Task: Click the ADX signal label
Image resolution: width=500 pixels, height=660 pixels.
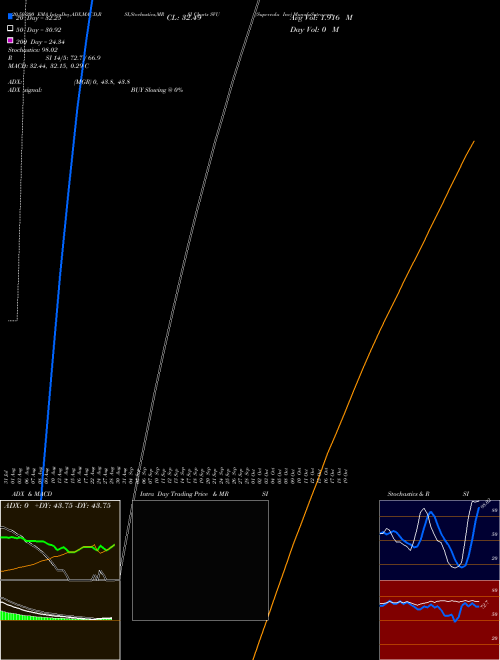Action: (x=25, y=90)
